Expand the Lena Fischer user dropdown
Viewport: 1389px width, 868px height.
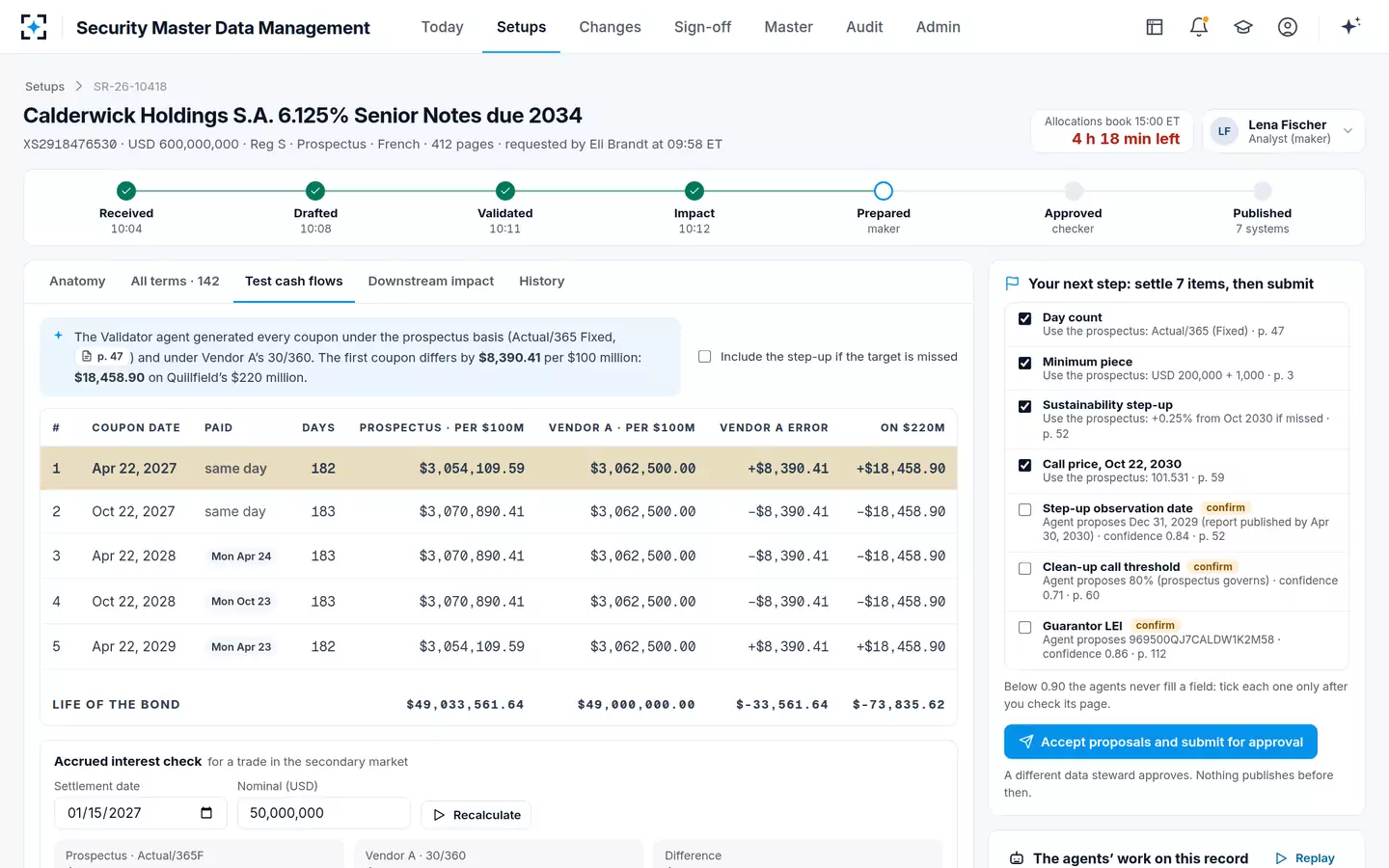tap(1283, 131)
